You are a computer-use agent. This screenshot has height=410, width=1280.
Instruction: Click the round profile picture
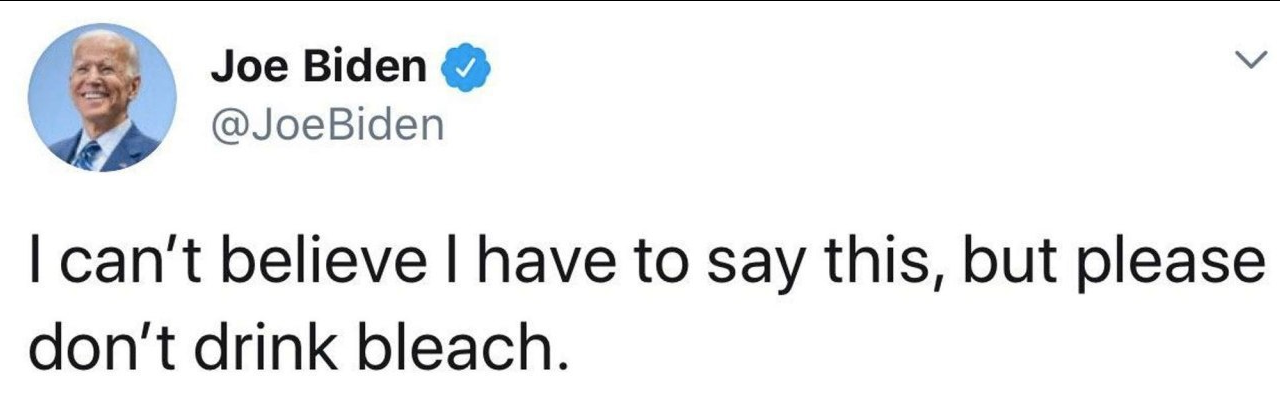pyautogui.click(x=103, y=97)
